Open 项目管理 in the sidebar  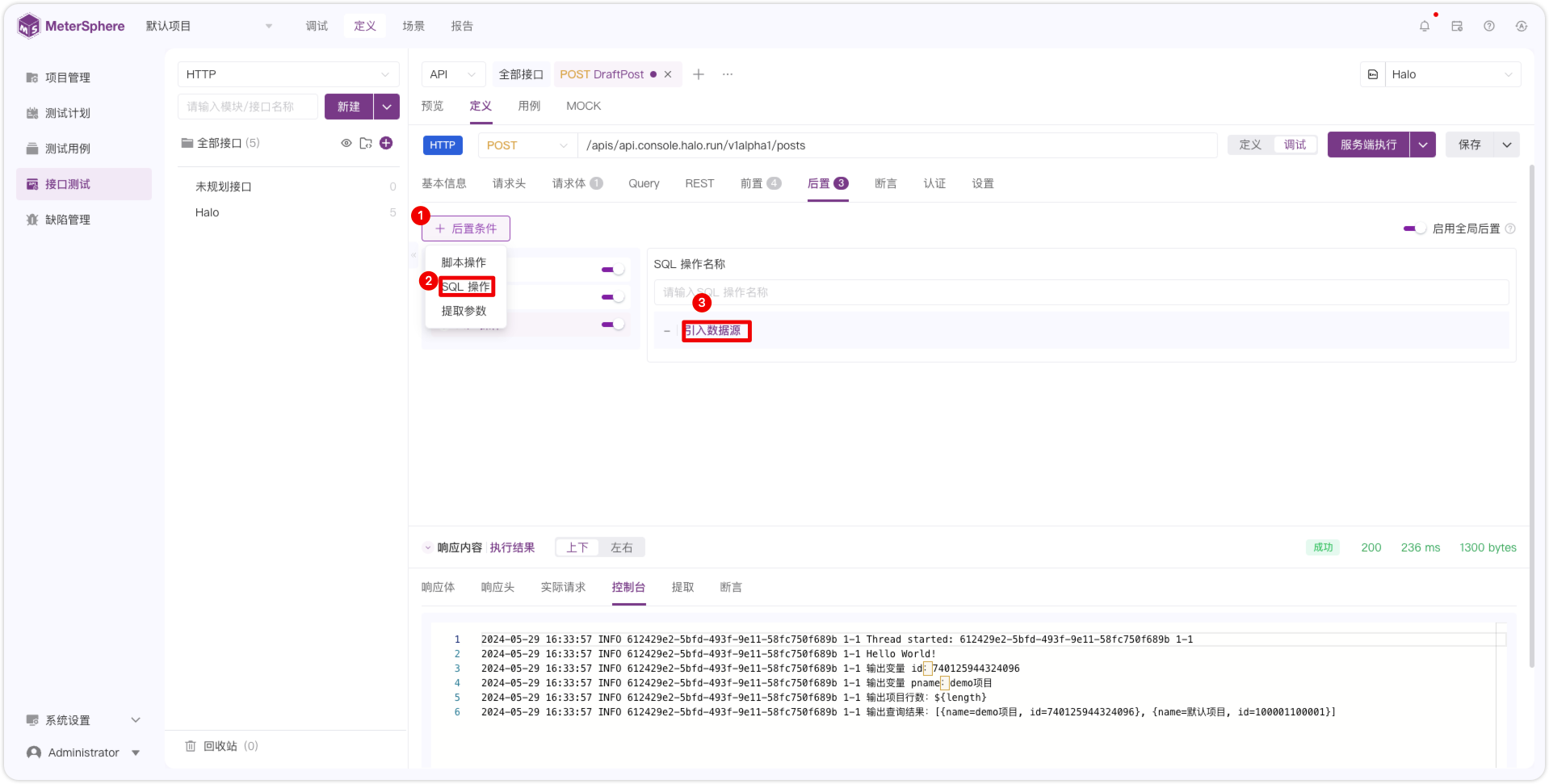(x=68, y=78)
